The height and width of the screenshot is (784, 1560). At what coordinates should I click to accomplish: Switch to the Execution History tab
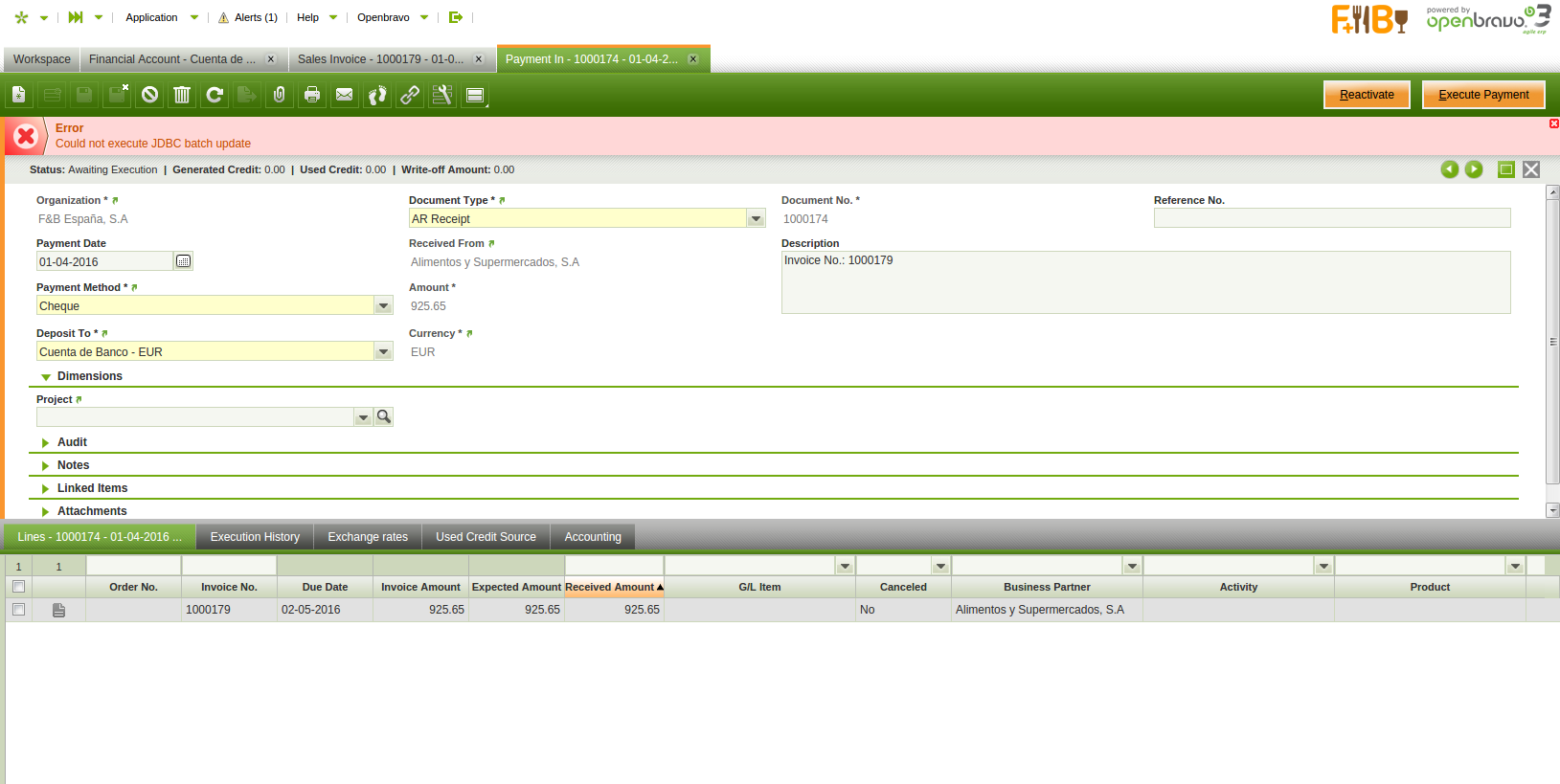(255, 537)
